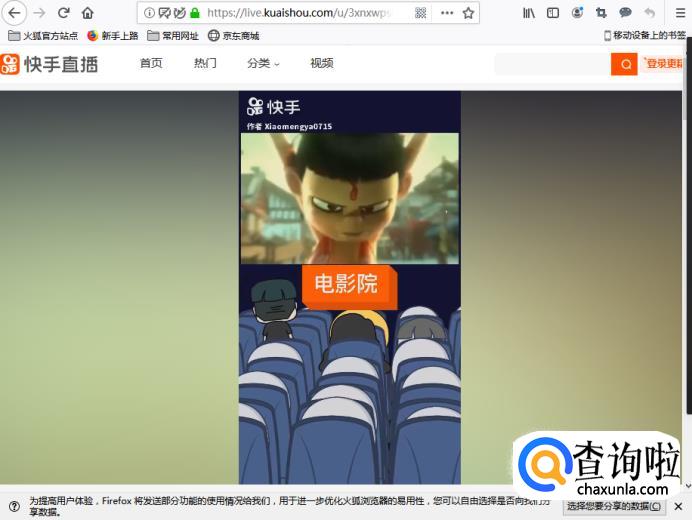
Task: Open the chat bubble toolbar icon
Action: 625,13
